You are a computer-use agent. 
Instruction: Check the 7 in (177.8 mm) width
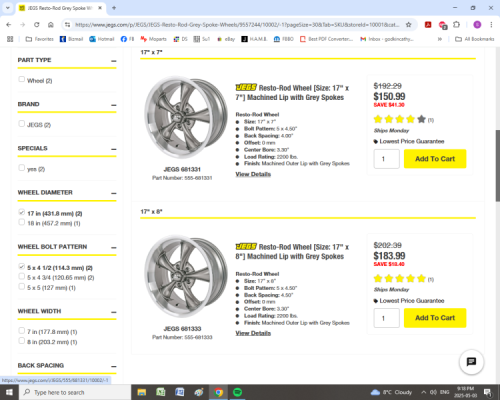click(x=22, y=330)
